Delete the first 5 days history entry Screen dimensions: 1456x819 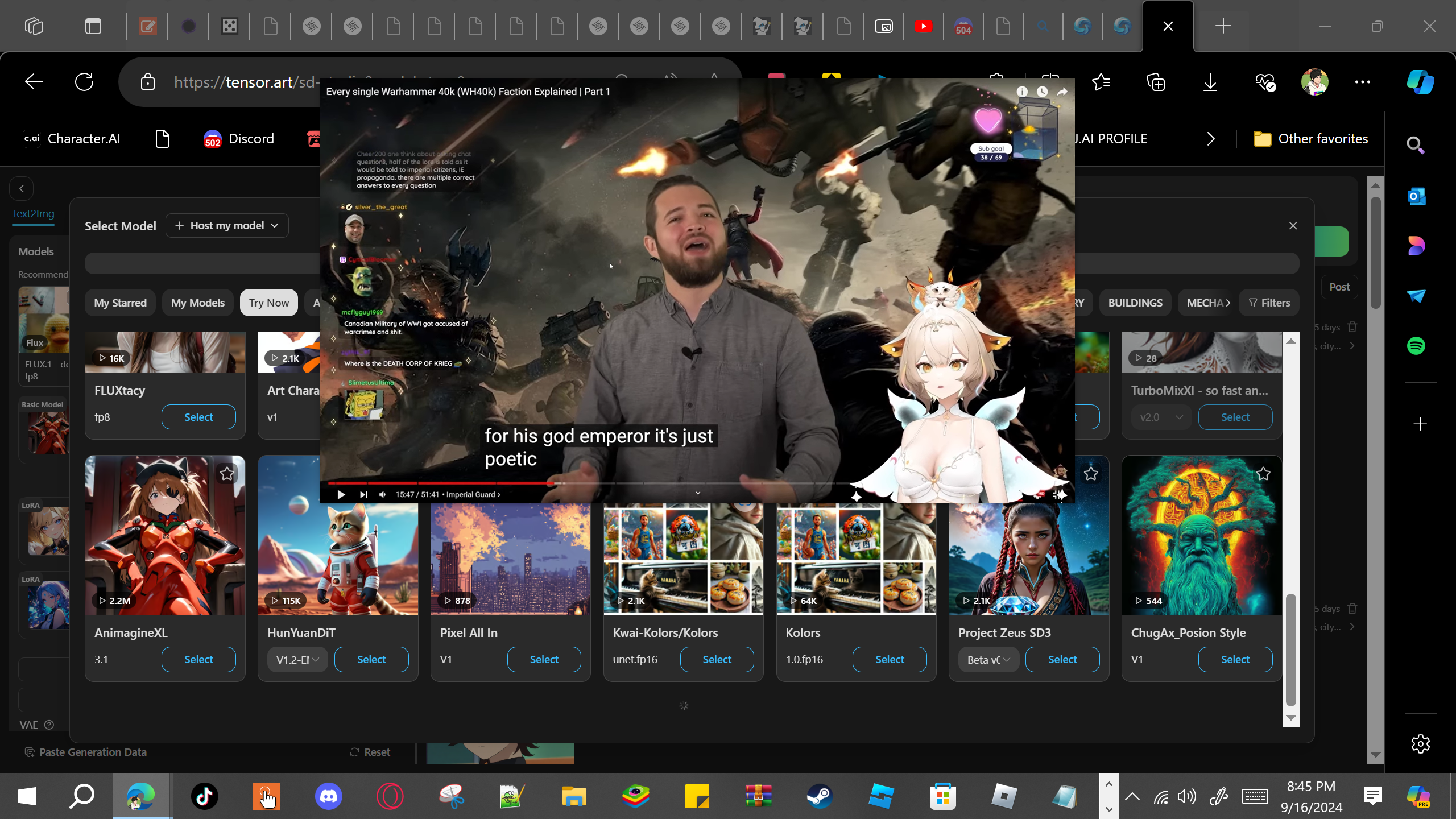(1352, 327)
